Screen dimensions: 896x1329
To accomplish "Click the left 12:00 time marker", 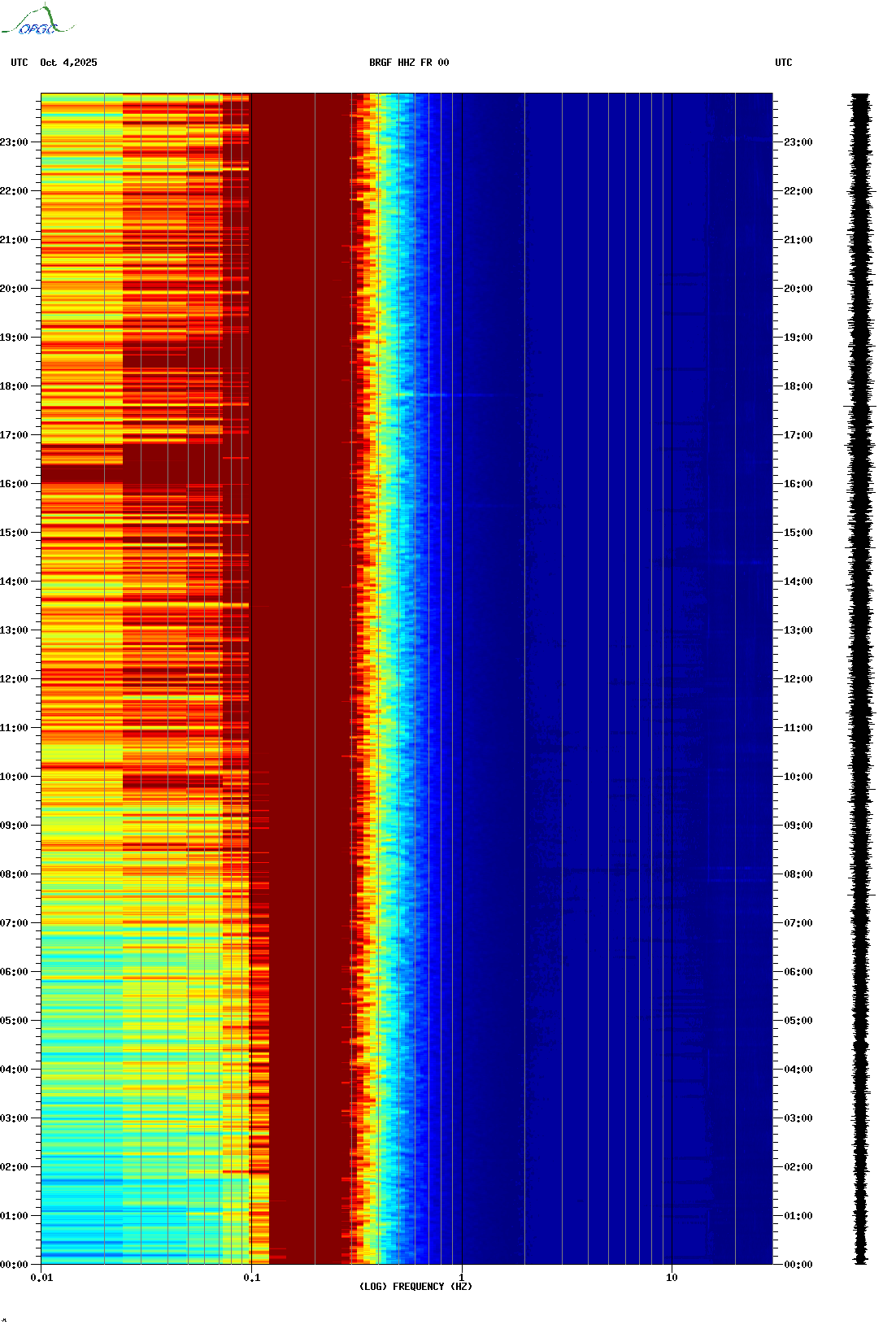I will click(x=14, y=679).
